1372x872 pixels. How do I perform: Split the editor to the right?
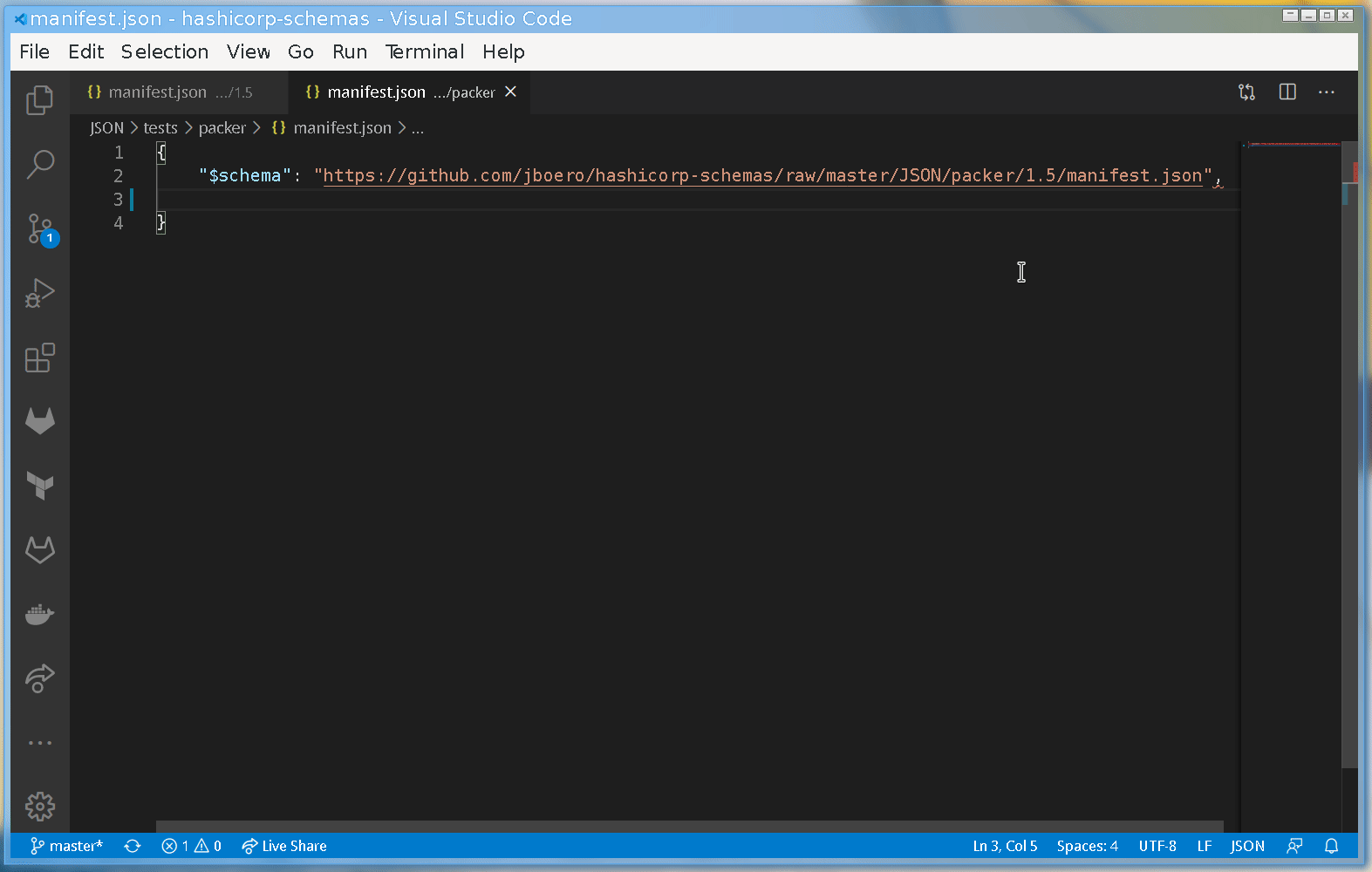pyautogui.click(x=1287, y=92)
